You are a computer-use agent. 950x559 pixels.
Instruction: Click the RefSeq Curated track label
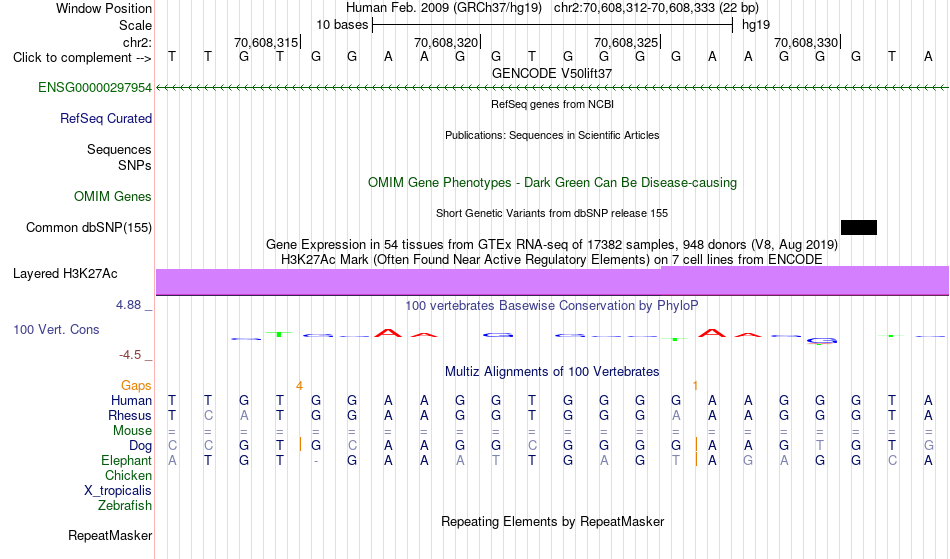point(105,119)
